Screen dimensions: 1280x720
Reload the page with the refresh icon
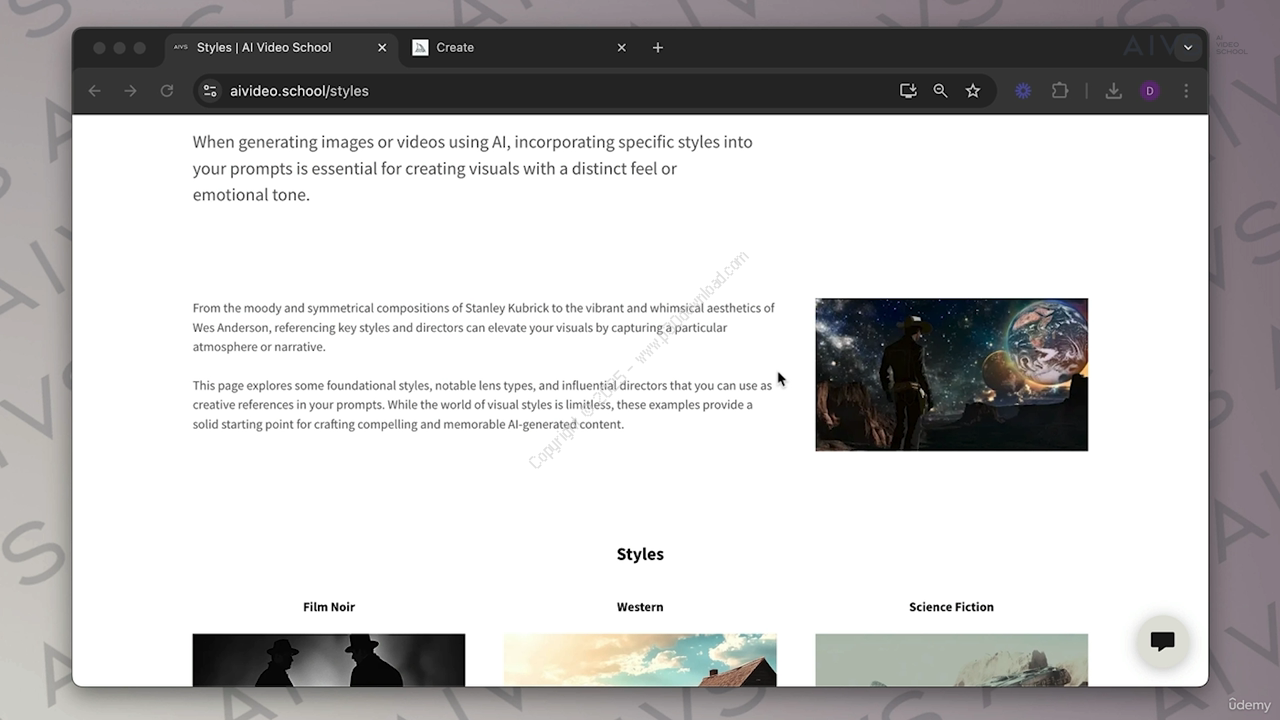pyautogui.click(x=167, y=91)
